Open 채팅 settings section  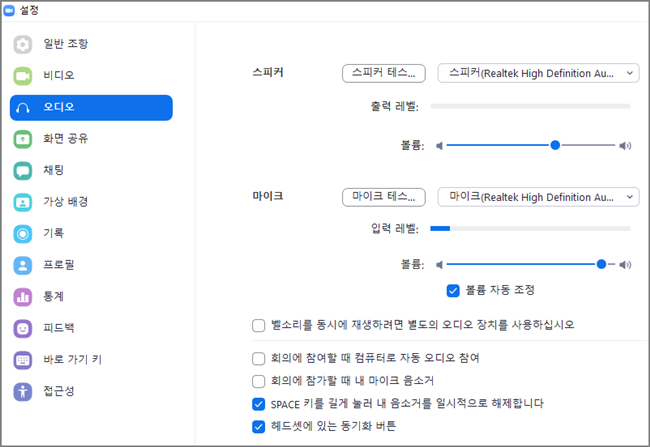click(x=91, y=170)
